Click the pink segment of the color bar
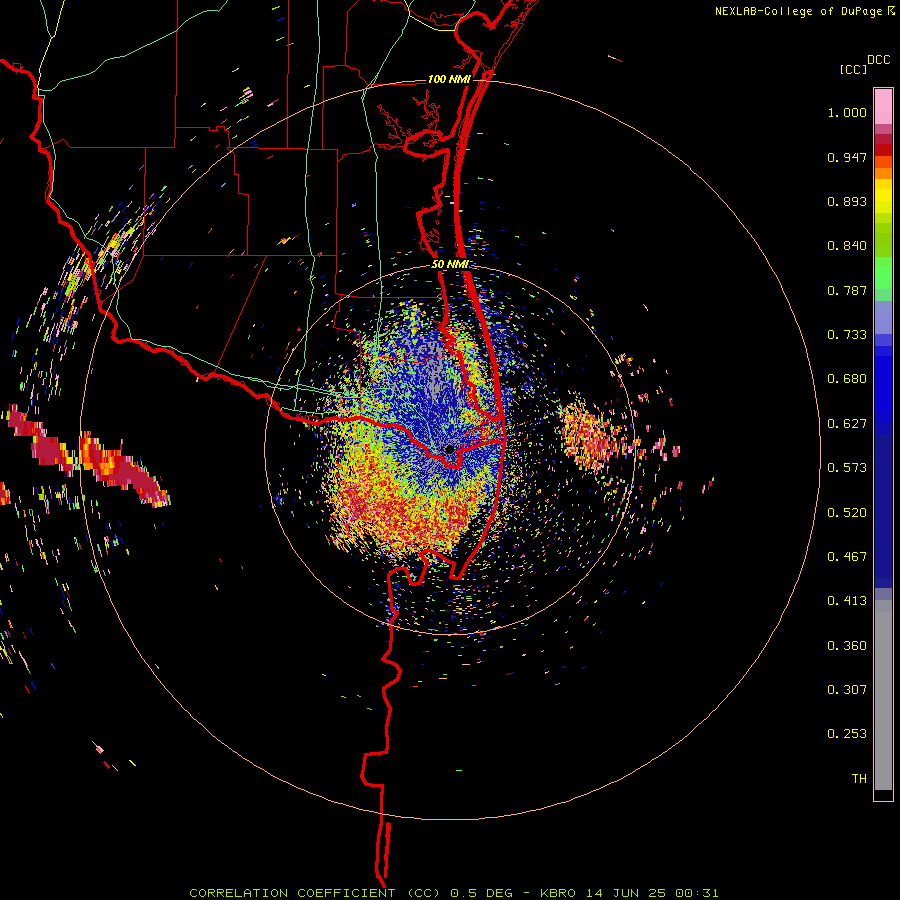The width and height of the screenshot is (900, 900). pos(883,107)
